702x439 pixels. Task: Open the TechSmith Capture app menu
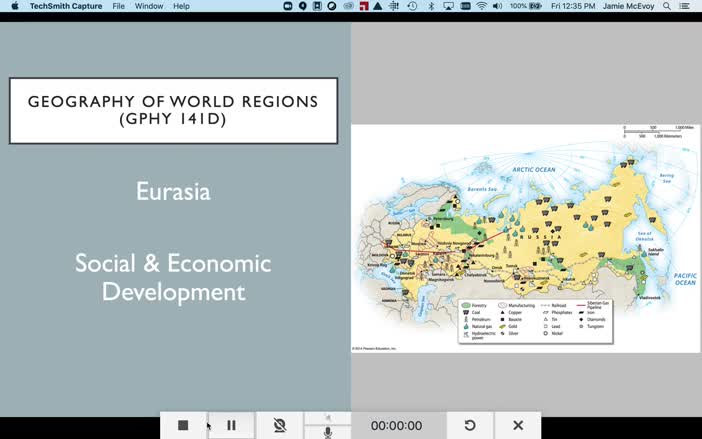pos(66,6)
